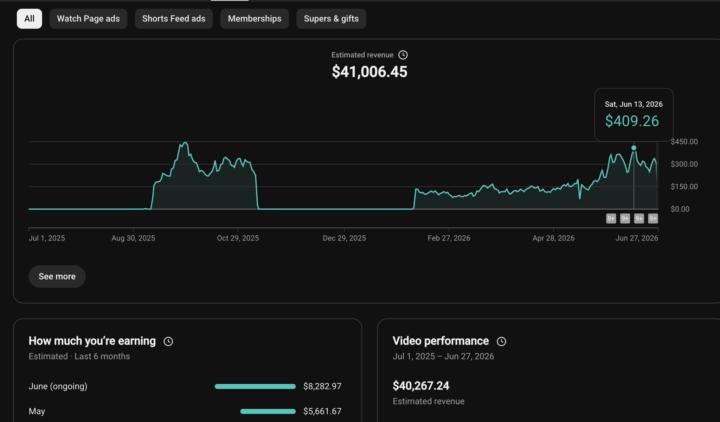Click the $40,267.24 video performance revenue
This screenshot has height=422, width=720.
click(421, 386)
